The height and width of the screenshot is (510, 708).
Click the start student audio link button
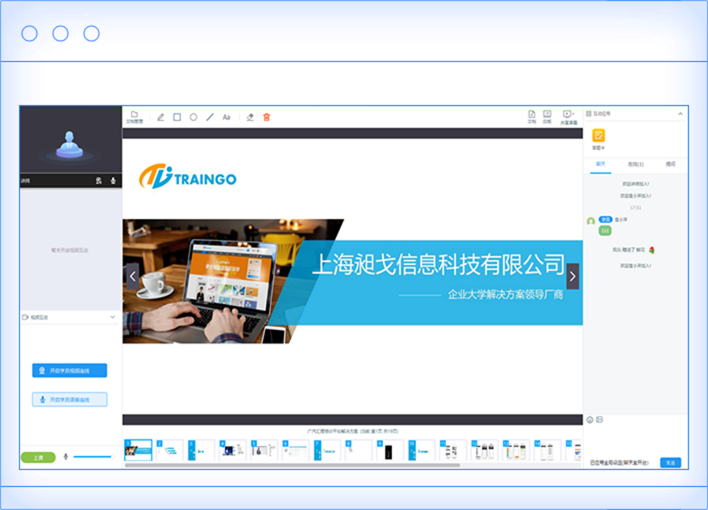(x=70, y=399)
